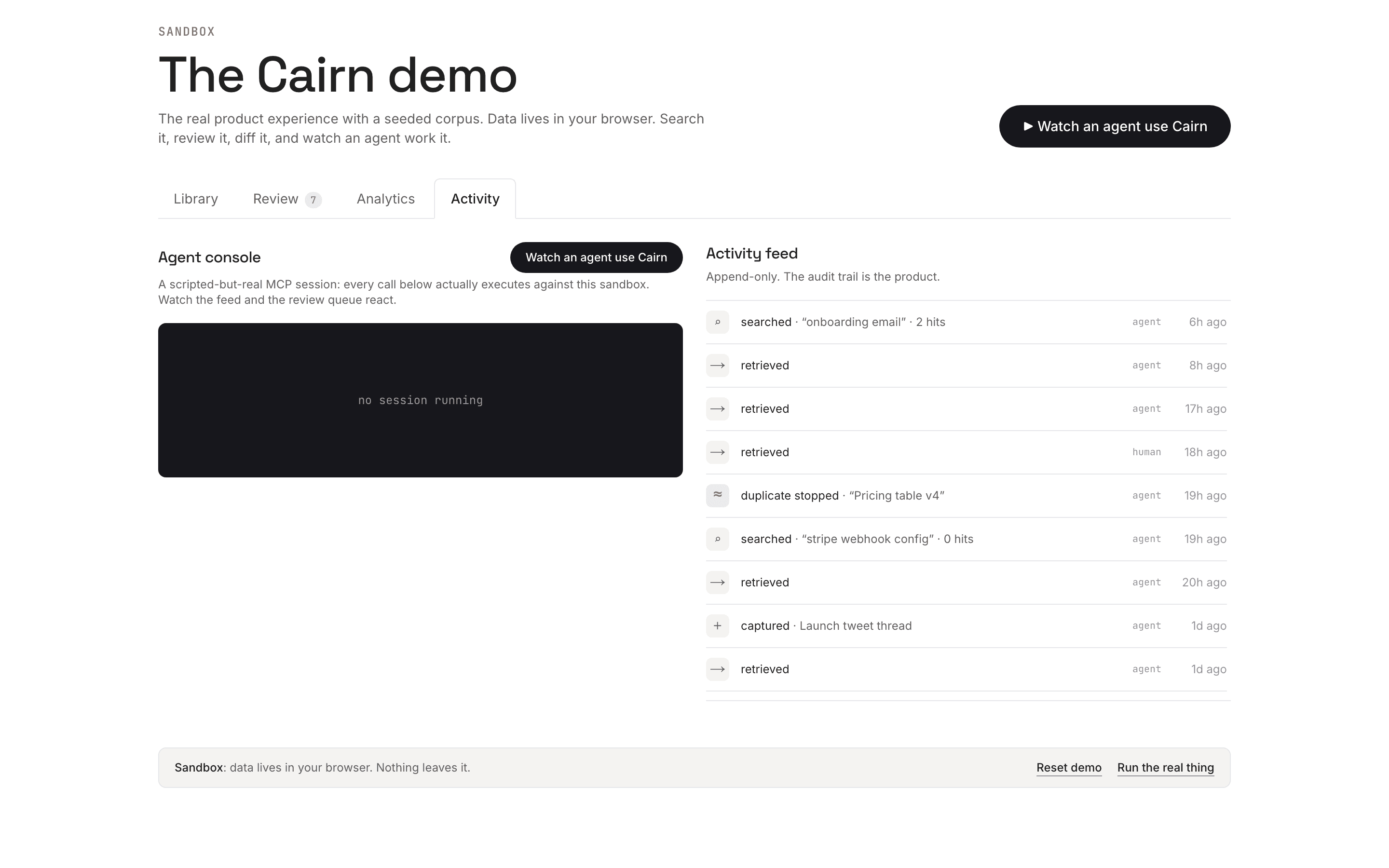Click the searched "onboarding email" 2 hits text

click(843, 322)
